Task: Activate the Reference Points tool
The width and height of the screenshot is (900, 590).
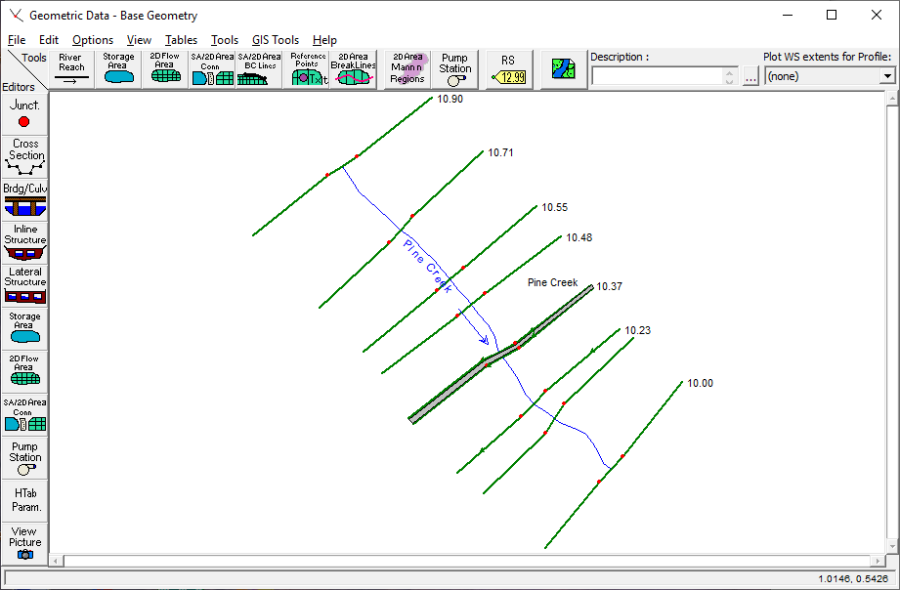Action: click(x=308, y=69)
